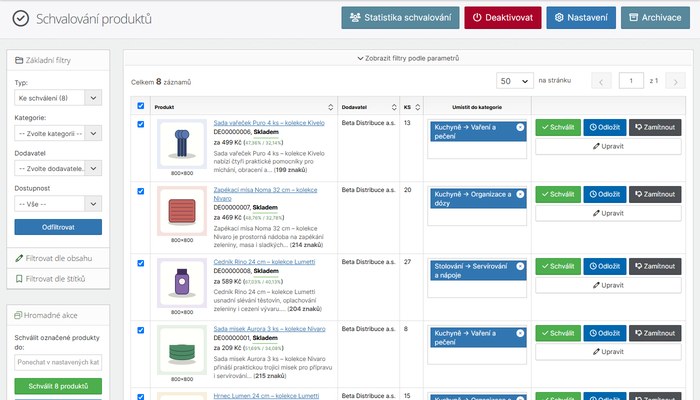Toggle the select-all checkbox in table header
Image resolution: width=700 pixels, height=400 pixels.
click(141, 106)
